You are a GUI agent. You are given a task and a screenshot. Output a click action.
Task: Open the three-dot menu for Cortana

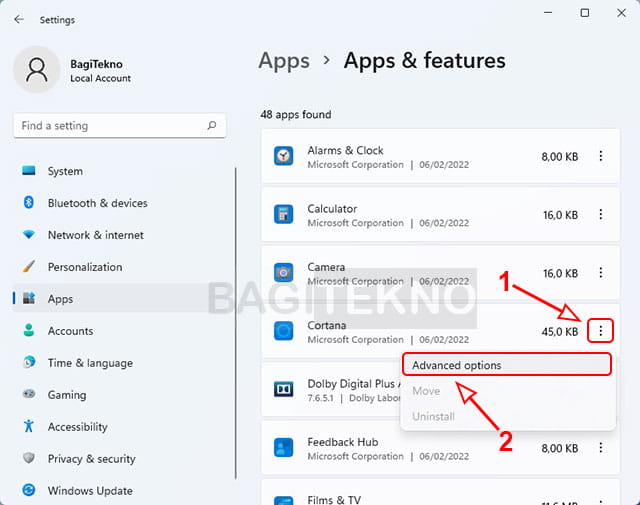point(600,331)
